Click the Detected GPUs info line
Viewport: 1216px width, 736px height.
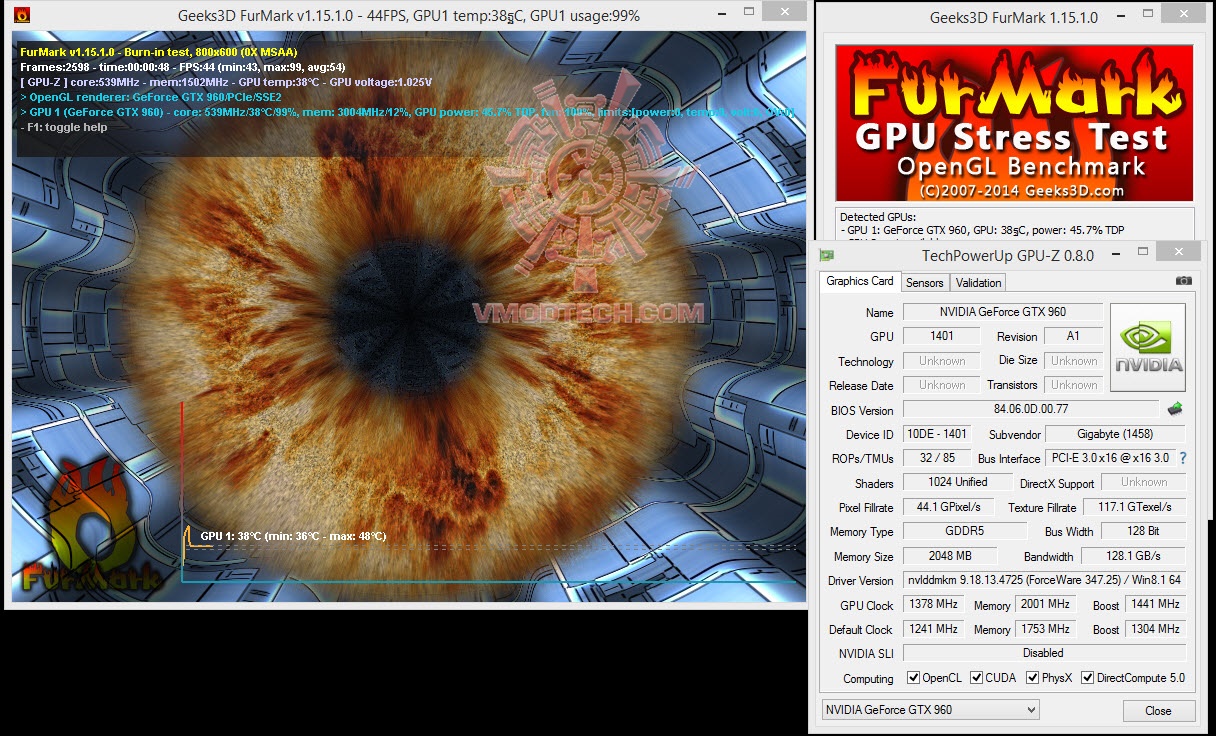(982, 229)
